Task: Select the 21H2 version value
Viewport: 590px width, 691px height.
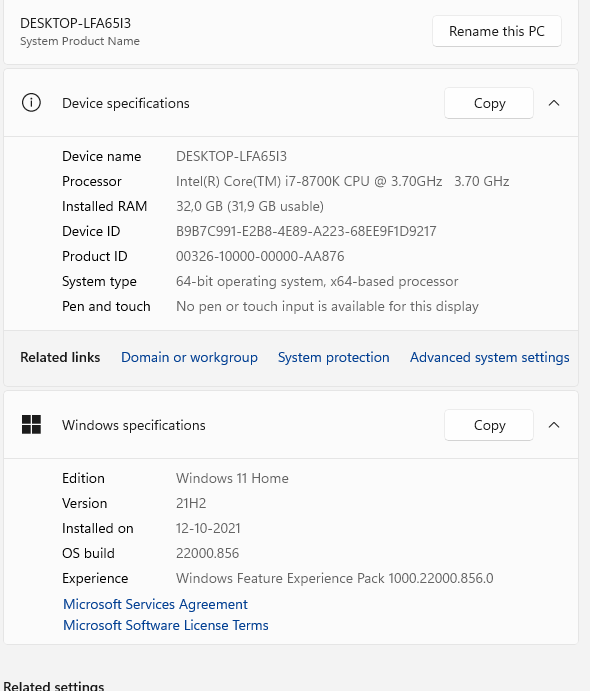Action: (191, 503)
